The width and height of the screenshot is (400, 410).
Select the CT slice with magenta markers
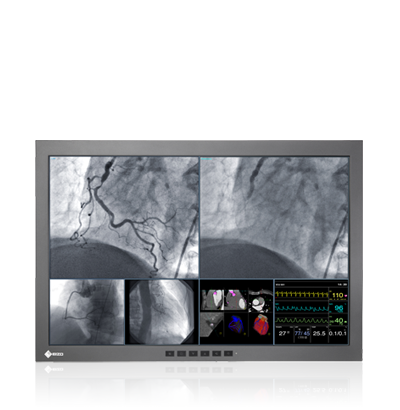tap(213, 300)
